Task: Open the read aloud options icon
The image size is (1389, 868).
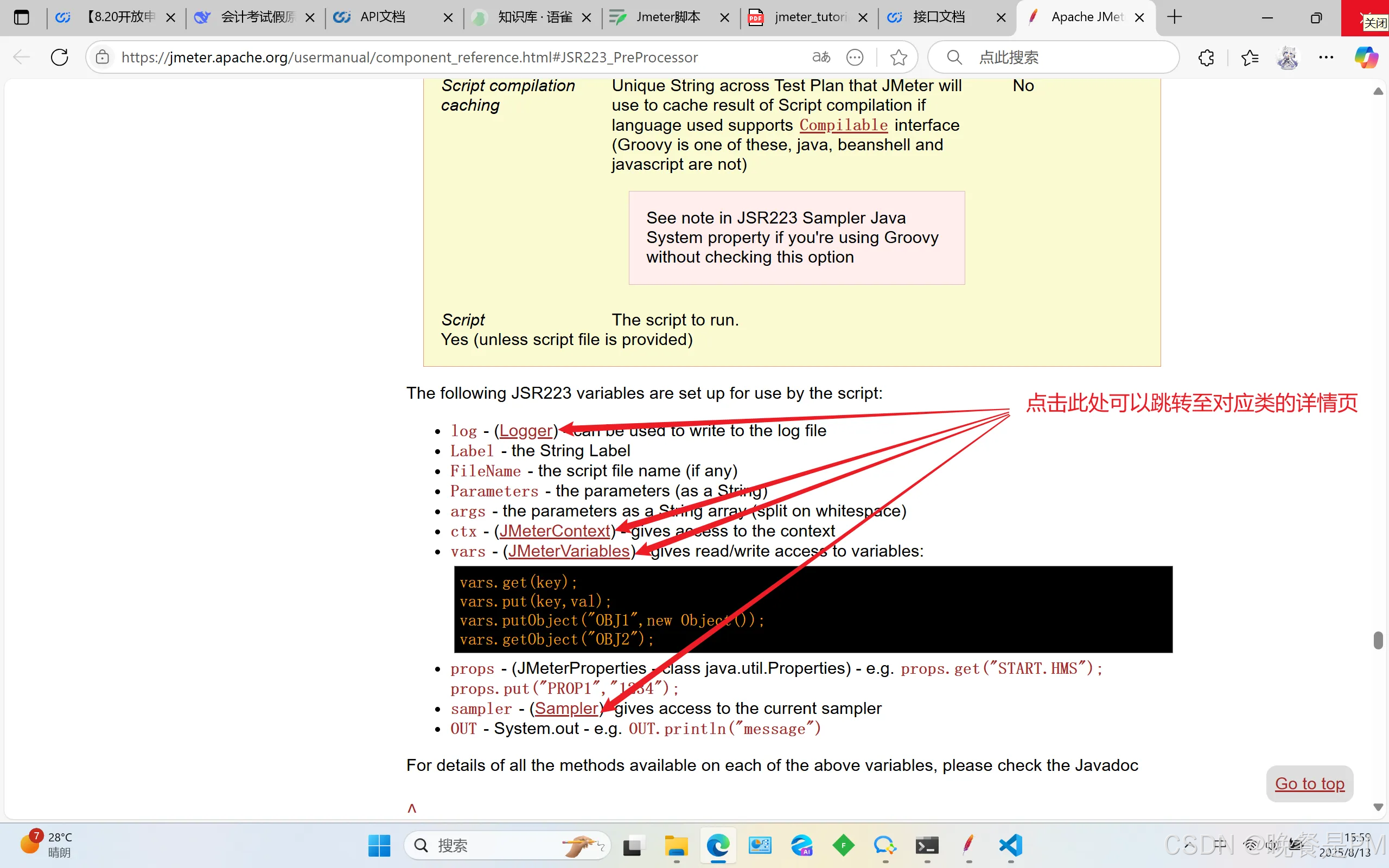Action: 855,57
